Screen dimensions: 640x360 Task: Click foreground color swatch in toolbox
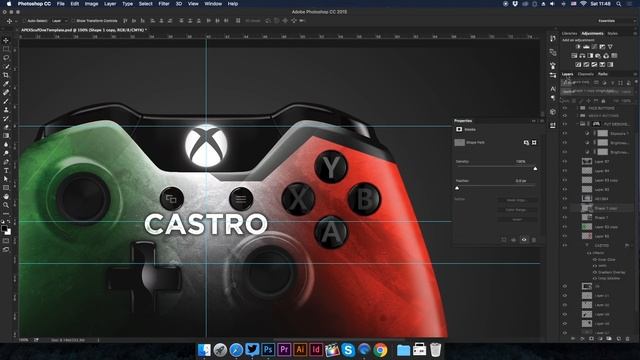[x=4, y=229]
